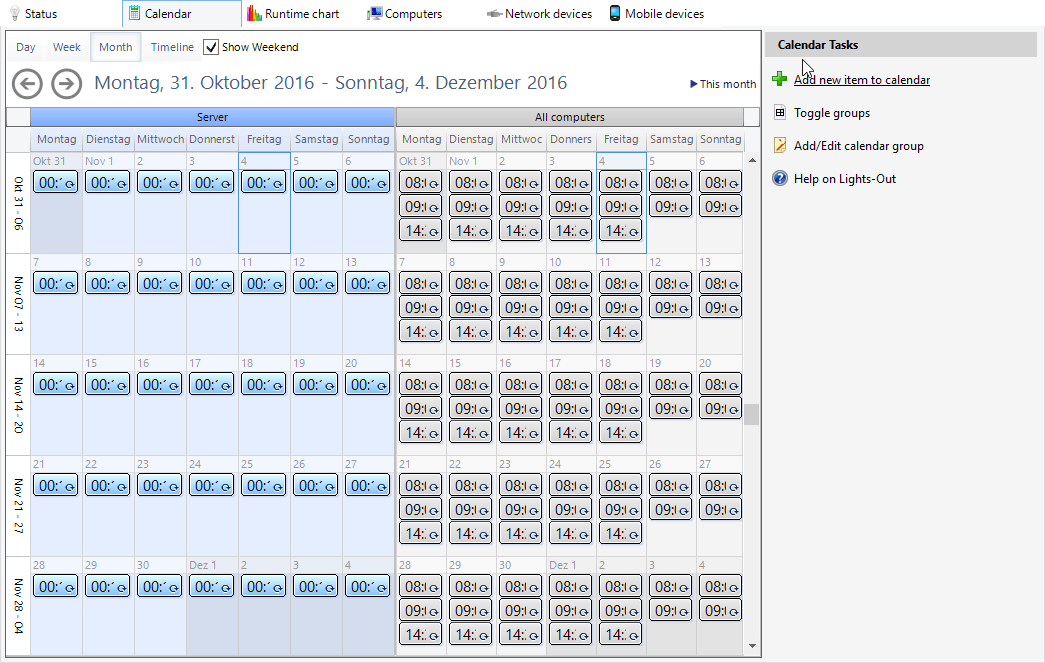Switch to the Network devices tab
This screenshot has width=1045, height=663.
[539, 13]
